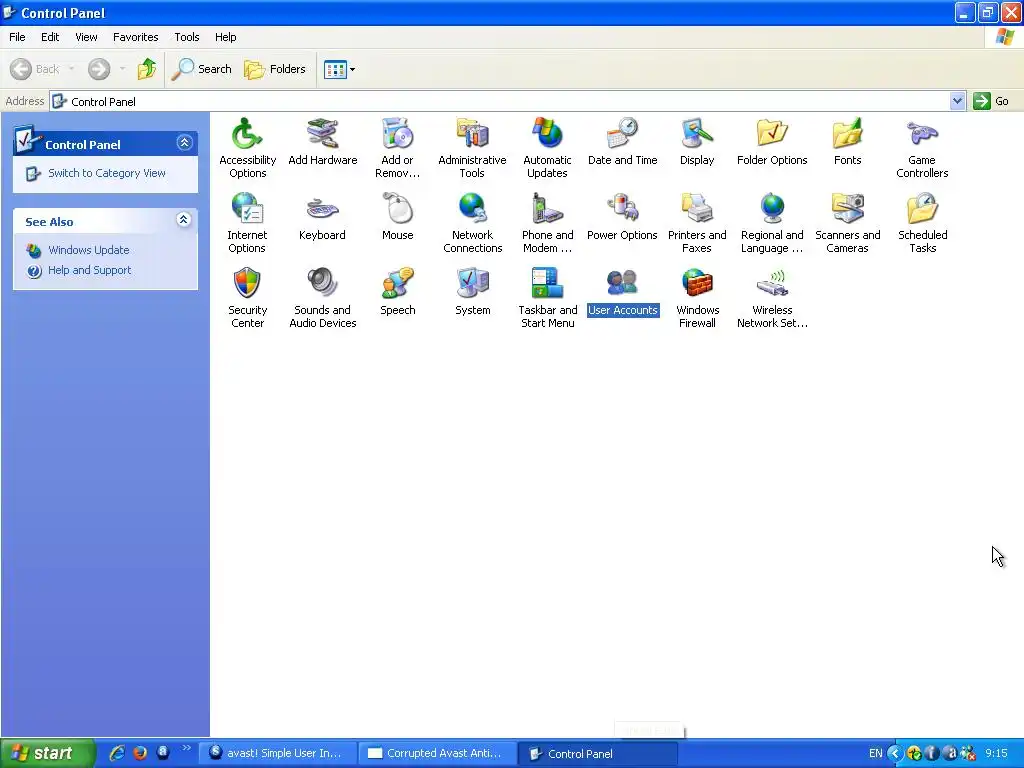Expand hidden Quick Launch icons chevron
This screenshot has height=768, width=1024.
pos(187,748)
